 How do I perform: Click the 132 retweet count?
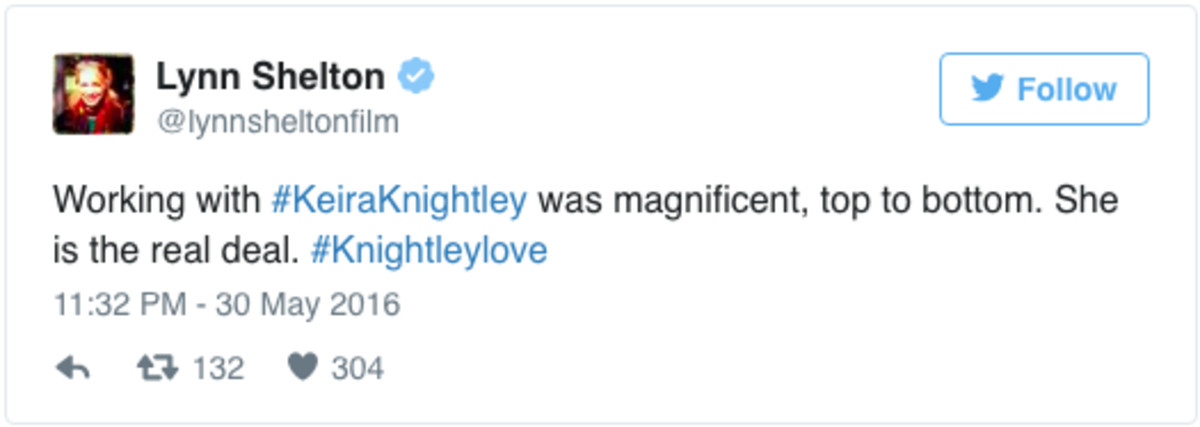217,369
